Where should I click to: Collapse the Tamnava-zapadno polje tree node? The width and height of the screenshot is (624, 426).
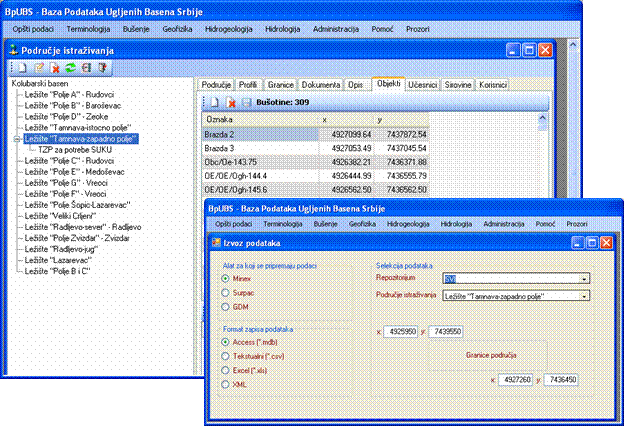pyautogui.click(x=17, y=139)
